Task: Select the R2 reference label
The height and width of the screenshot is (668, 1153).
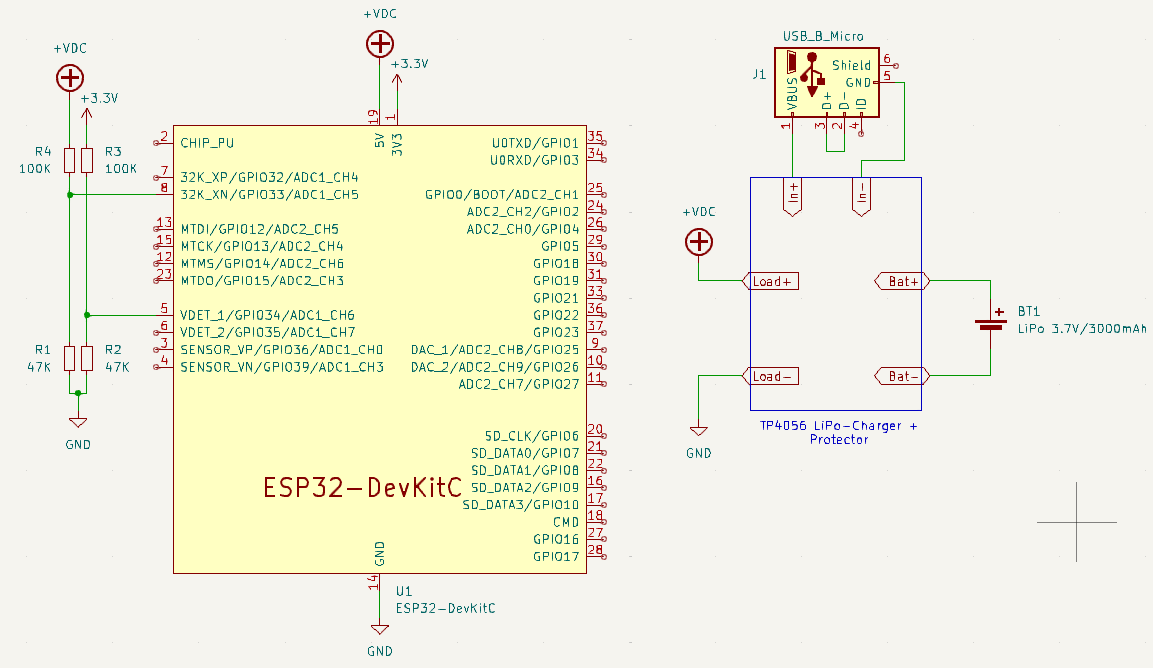Action: [113, 349]
